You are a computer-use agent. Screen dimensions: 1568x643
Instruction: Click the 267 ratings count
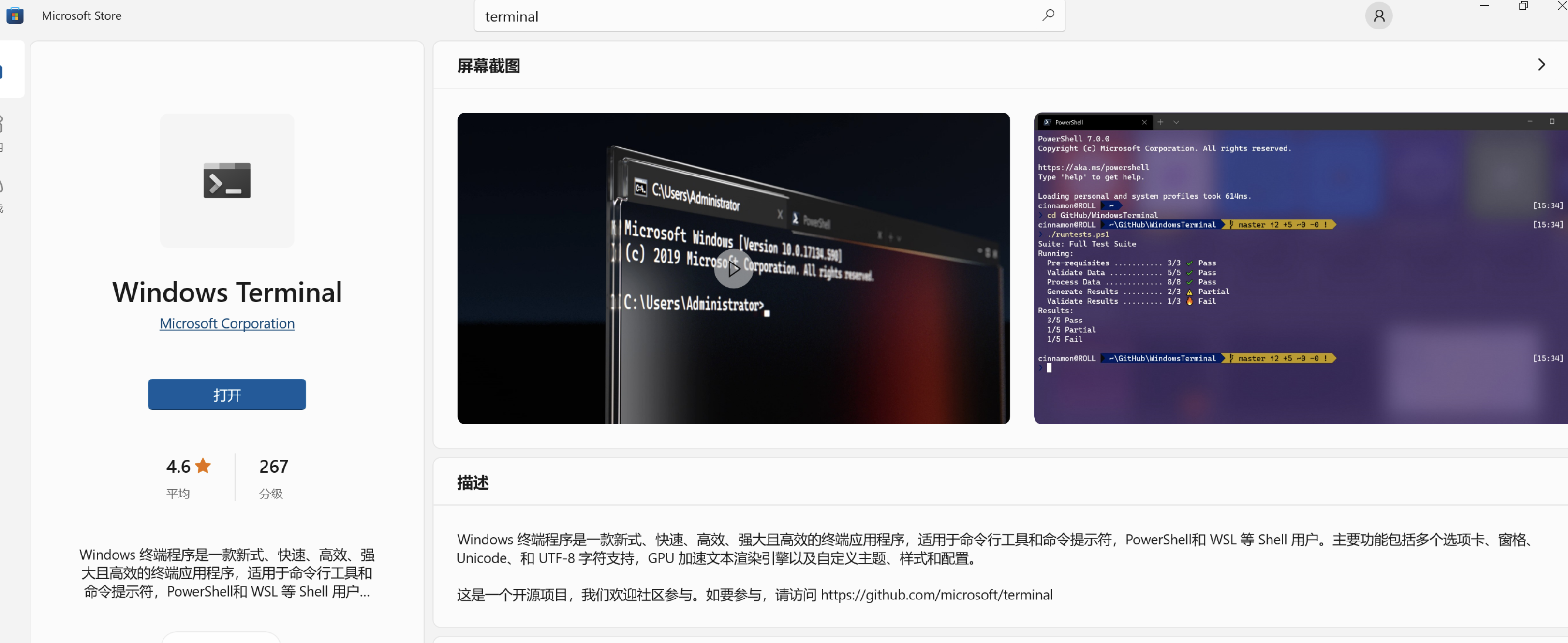pyautogui.click(x=273, y=467)
